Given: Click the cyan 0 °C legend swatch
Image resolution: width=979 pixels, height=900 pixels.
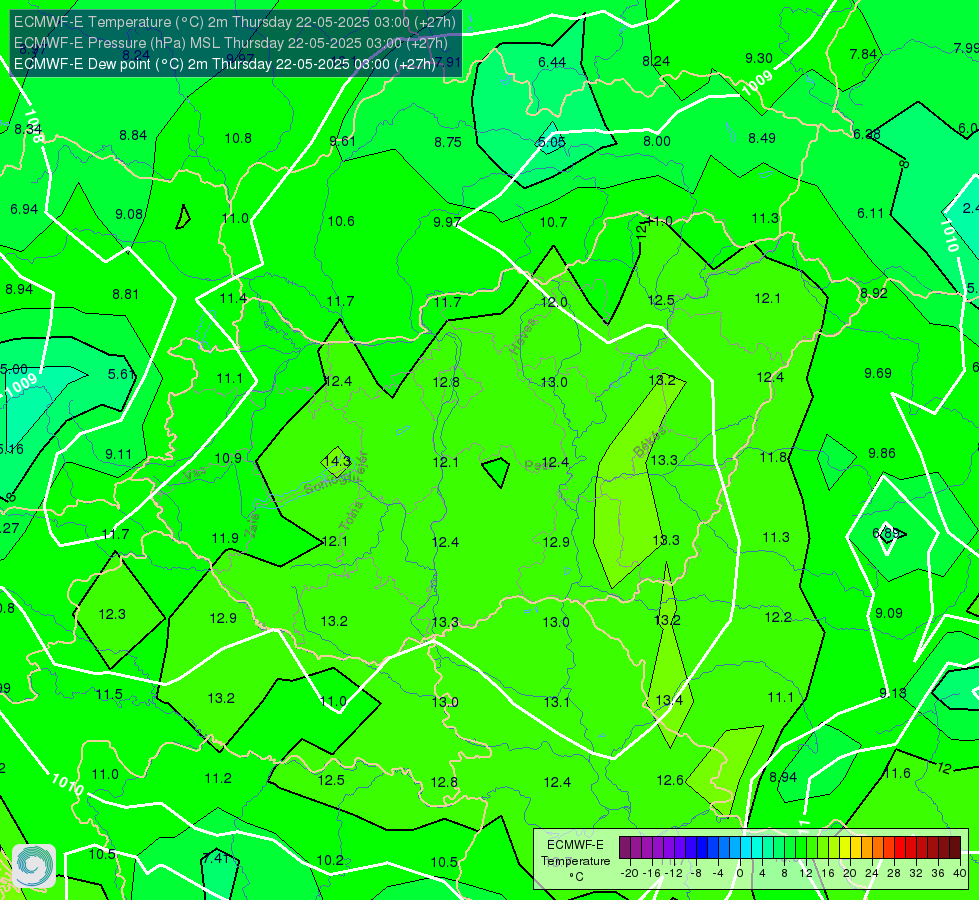Looking at the screenshot, I should (746, 848).
